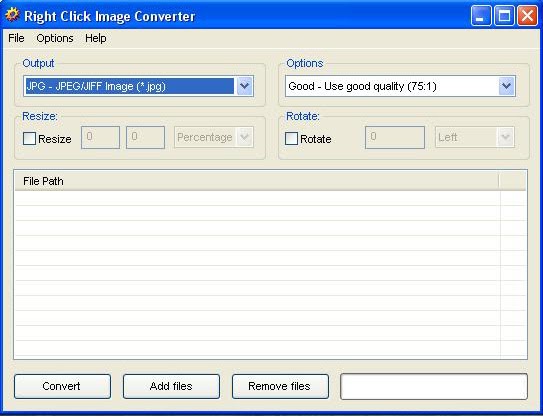Open the File menu
The height and width of the screenshot is (416, 543).
click(16, 38)
